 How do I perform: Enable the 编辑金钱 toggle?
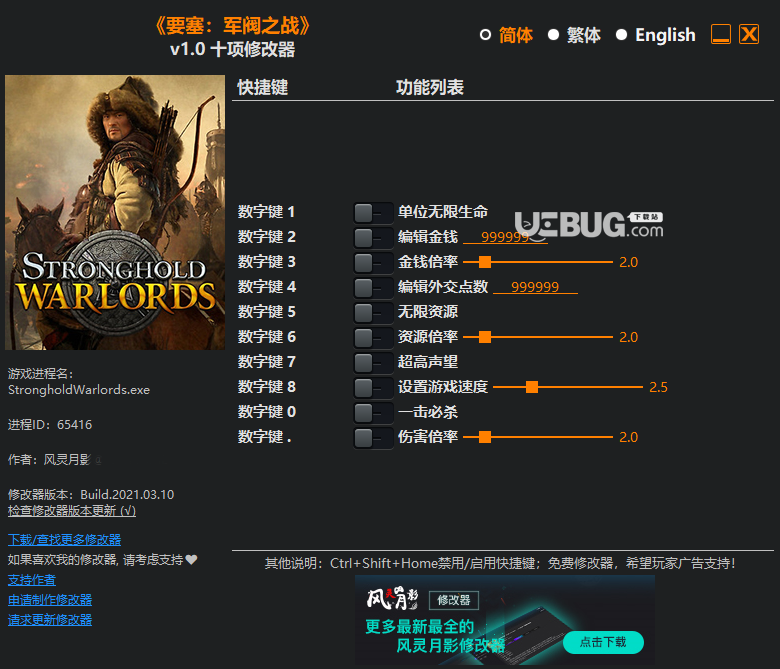374,237
